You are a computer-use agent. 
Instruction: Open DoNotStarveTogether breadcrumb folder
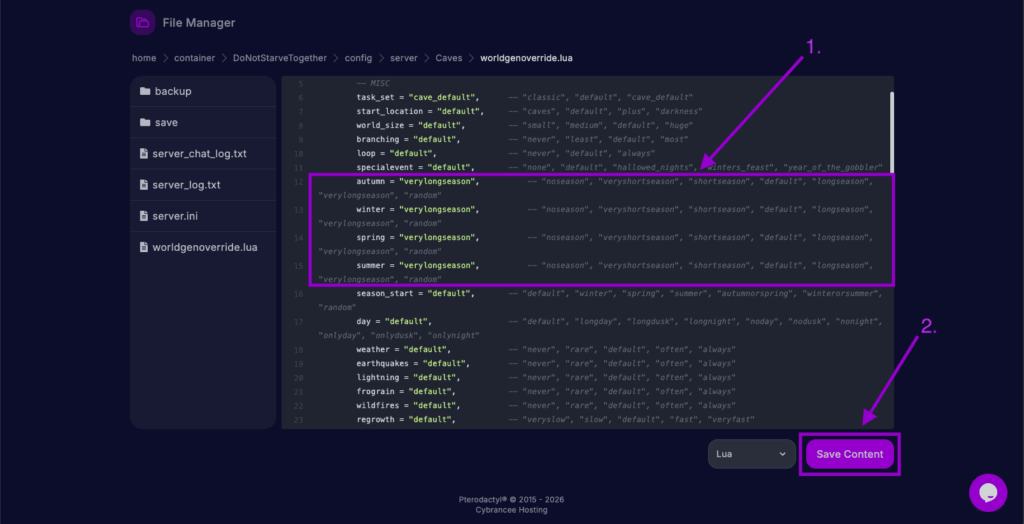click(279, 58)
